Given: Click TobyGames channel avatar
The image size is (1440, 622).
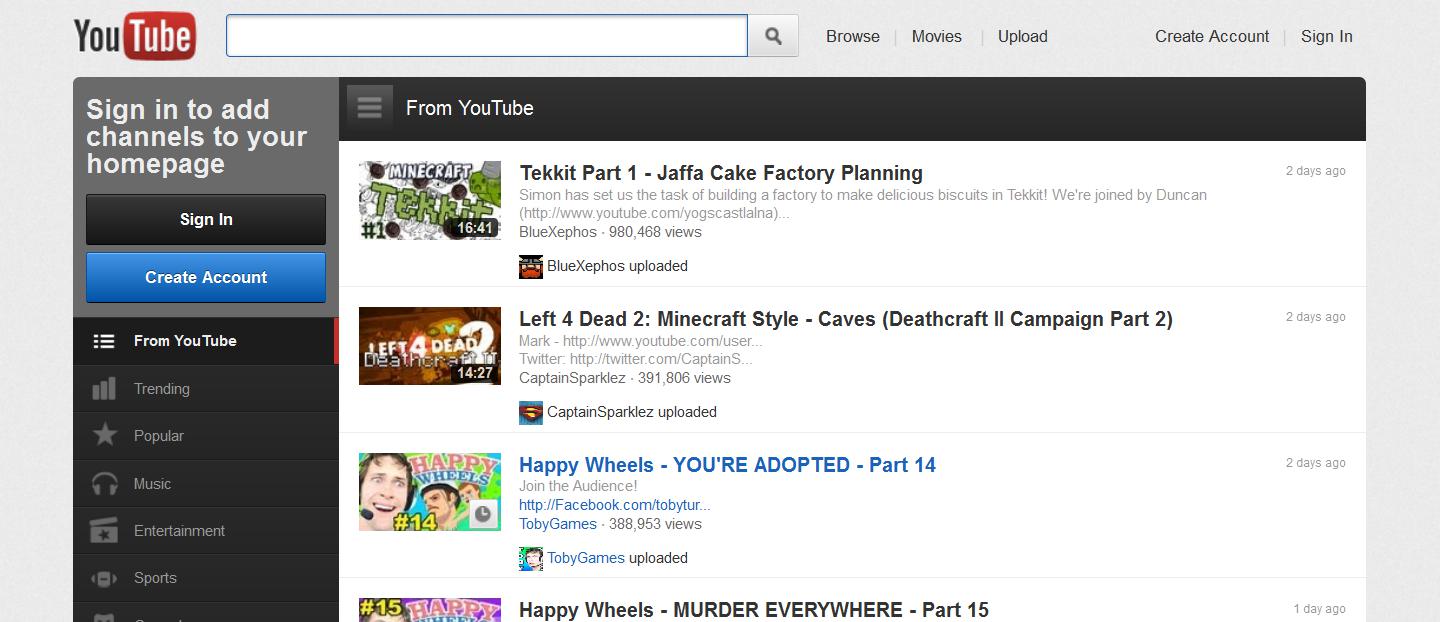Looking at the screenshot, I should click(531, 558).
